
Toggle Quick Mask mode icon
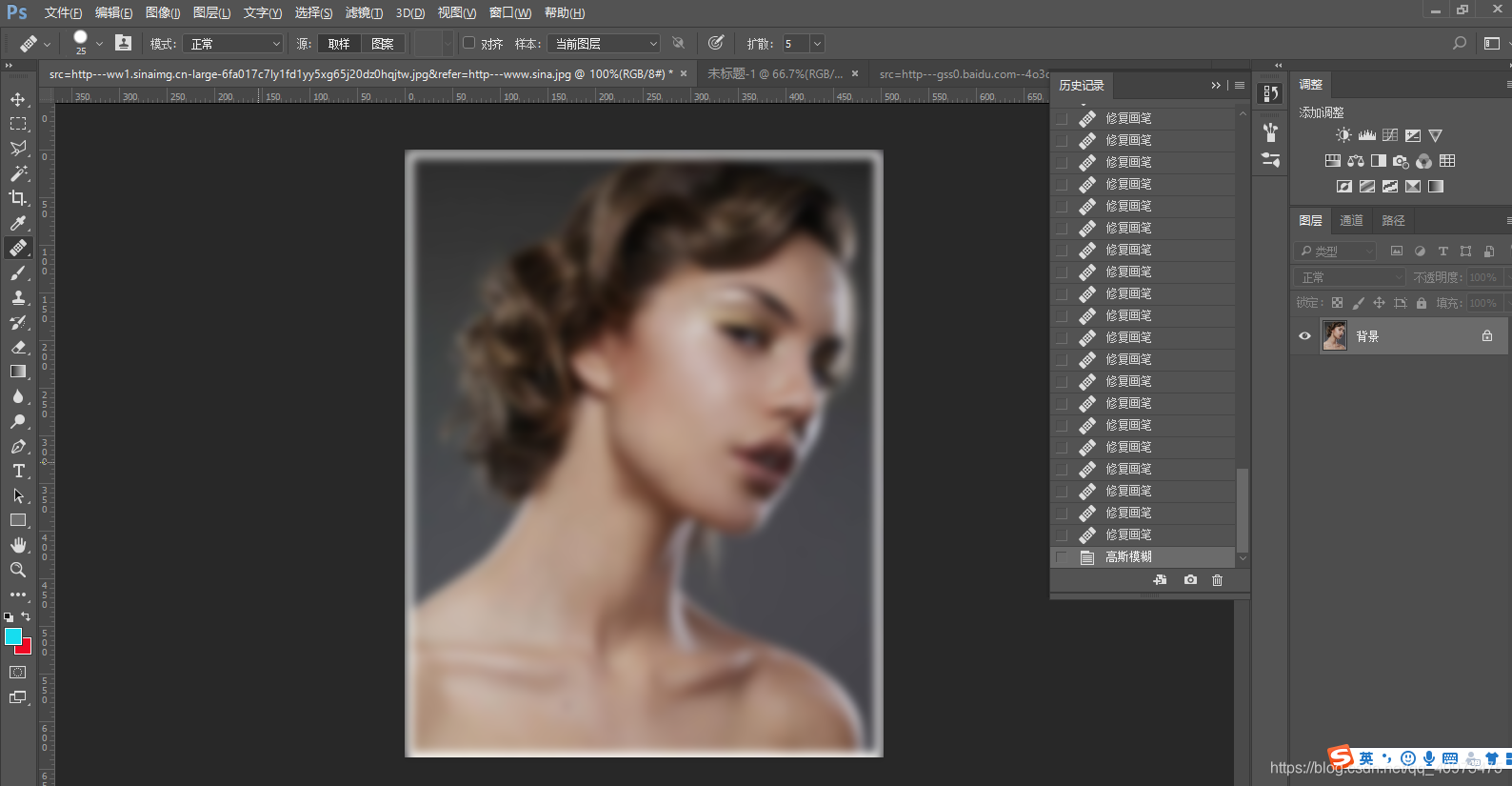tap(18, 672)
